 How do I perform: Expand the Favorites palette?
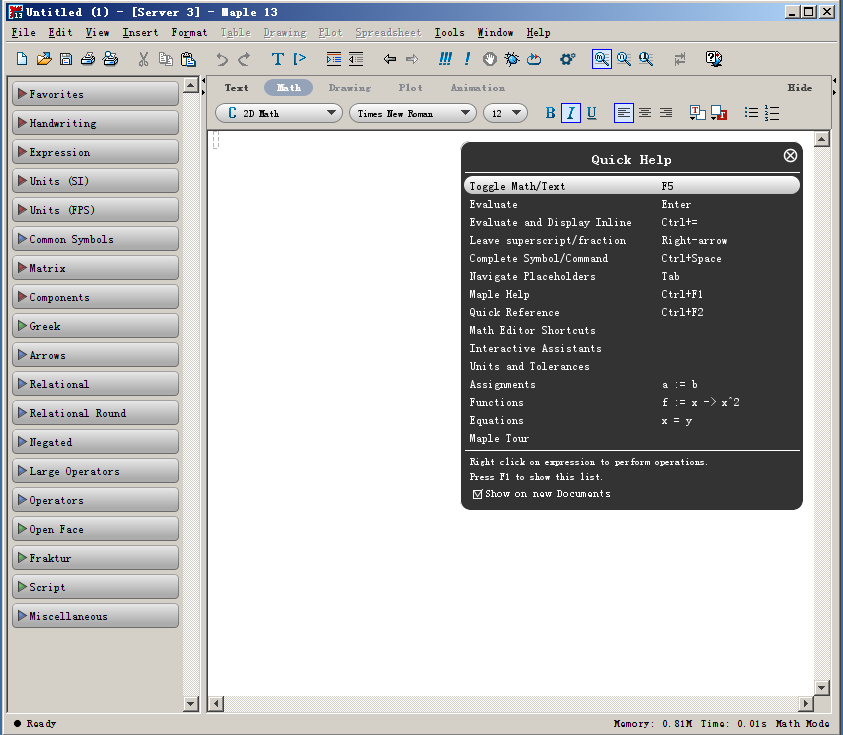click(95, 94)
